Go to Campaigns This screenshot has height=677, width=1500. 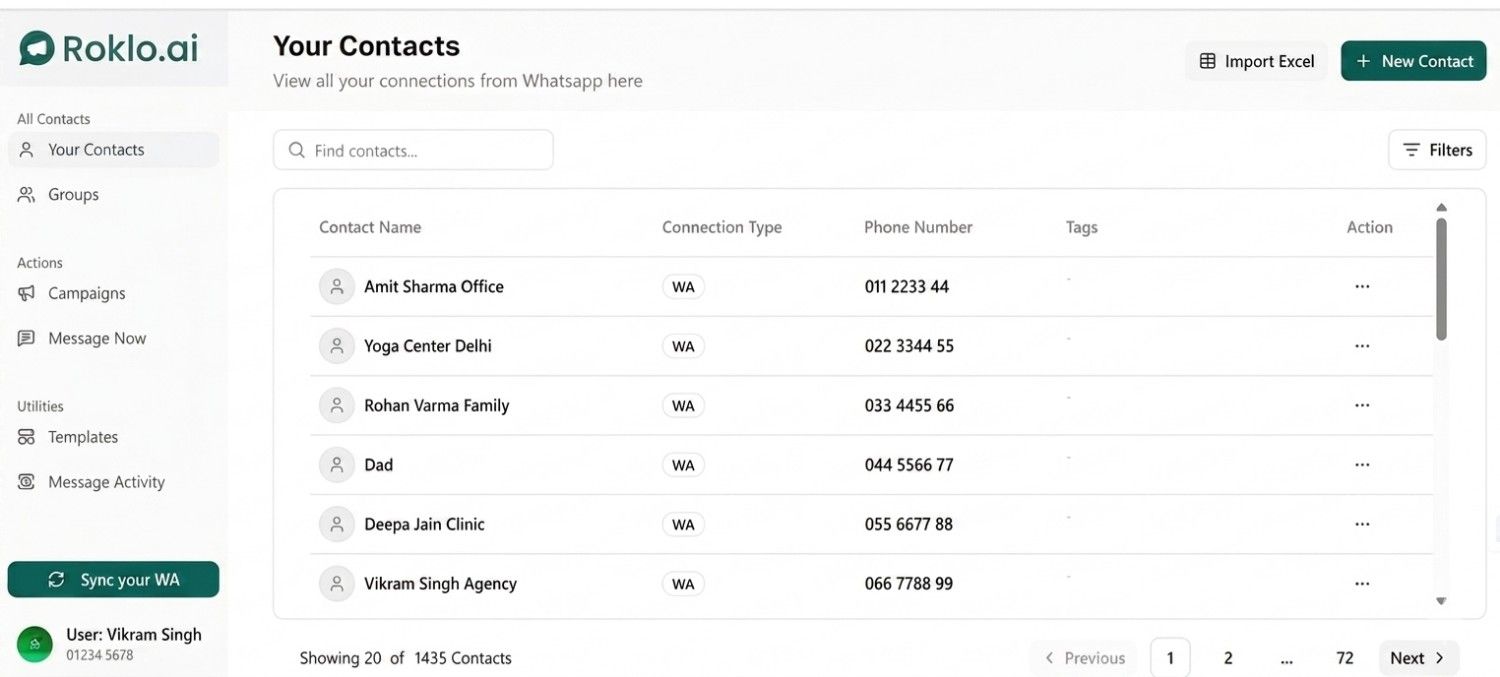click(x=71, y=294)
